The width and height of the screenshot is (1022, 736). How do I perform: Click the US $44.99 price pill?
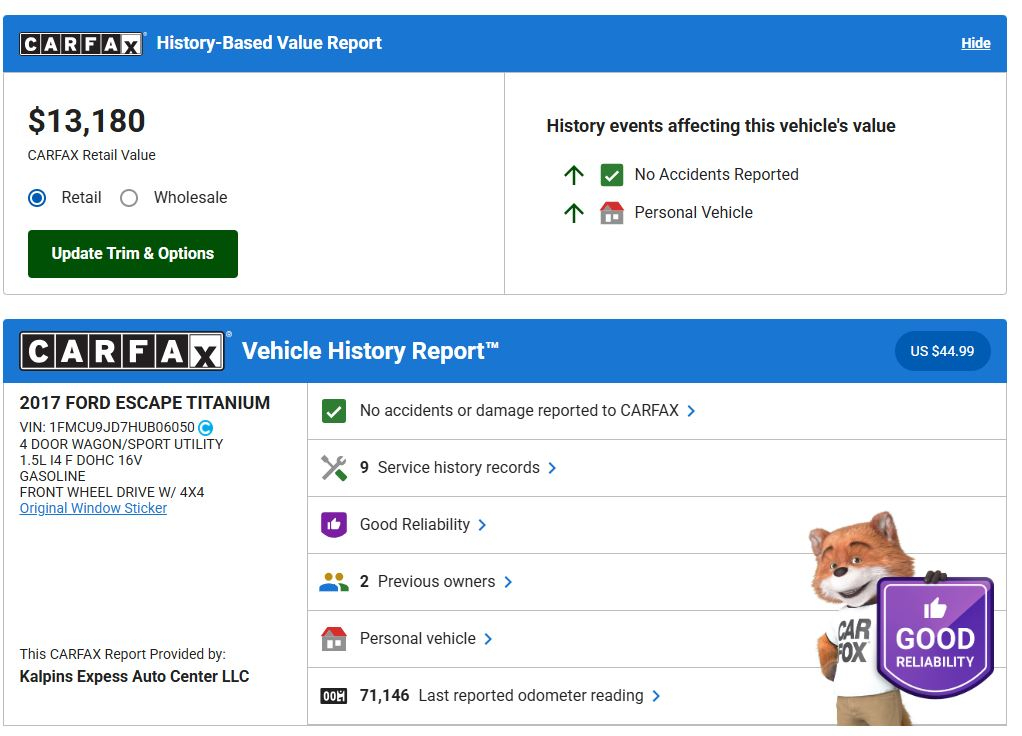941,352
